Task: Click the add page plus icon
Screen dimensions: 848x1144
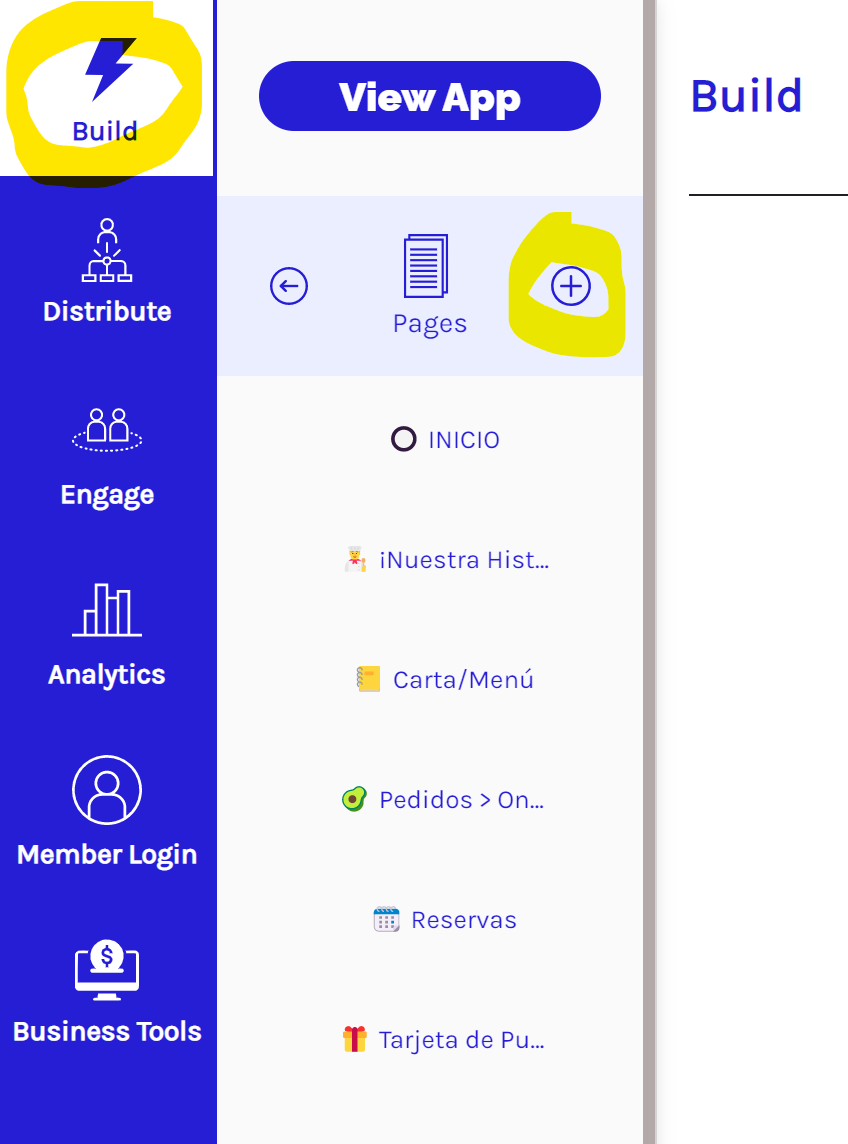Action: (571, 286)
